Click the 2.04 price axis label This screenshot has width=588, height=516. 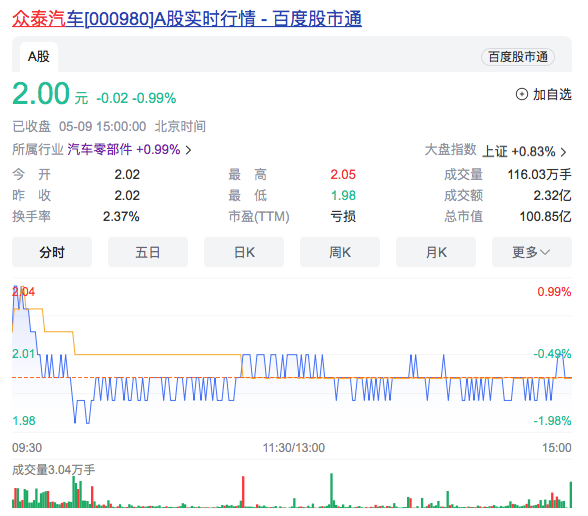(x=23, y=292)
